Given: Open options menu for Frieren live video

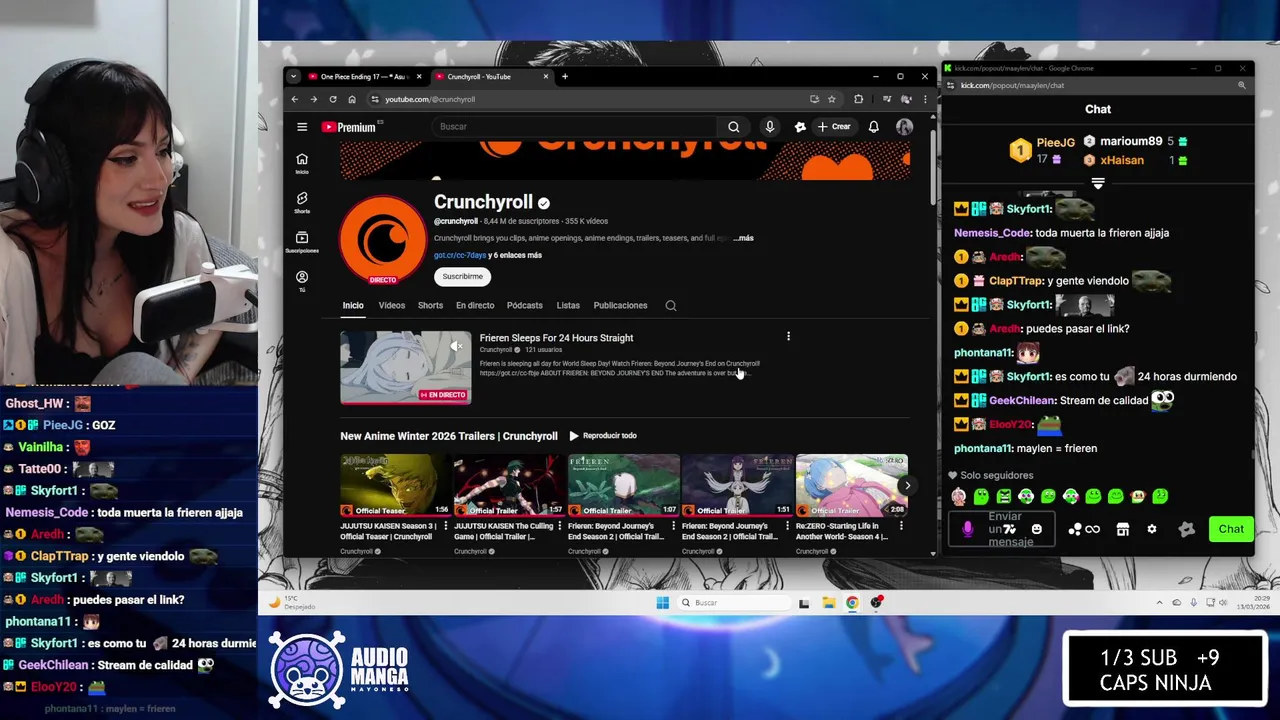Looking at the screenshot, I should click(788, 337).
